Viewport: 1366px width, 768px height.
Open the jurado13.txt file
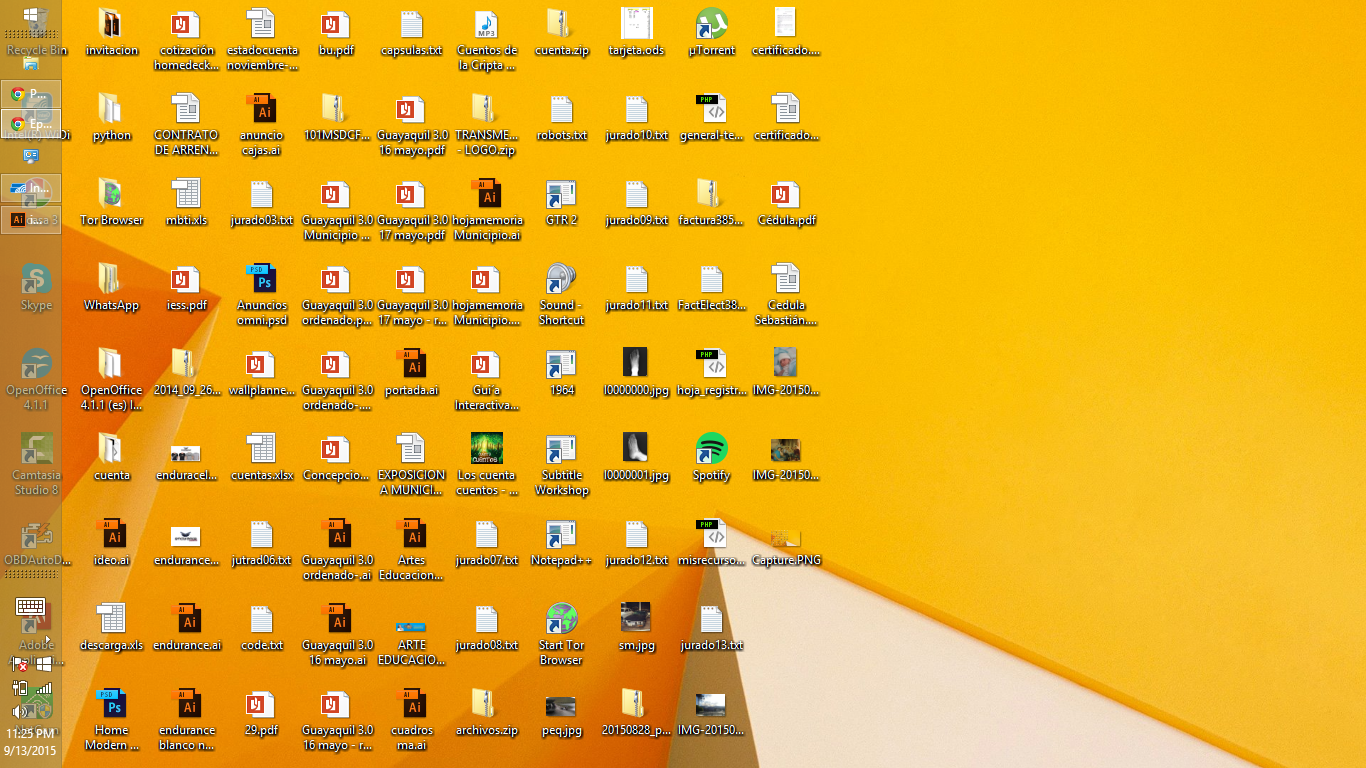click(x=712, y=626)
